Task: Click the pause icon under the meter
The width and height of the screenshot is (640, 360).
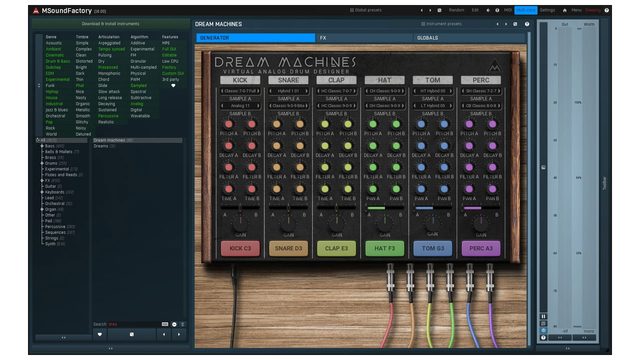Action: pos(543,316)
